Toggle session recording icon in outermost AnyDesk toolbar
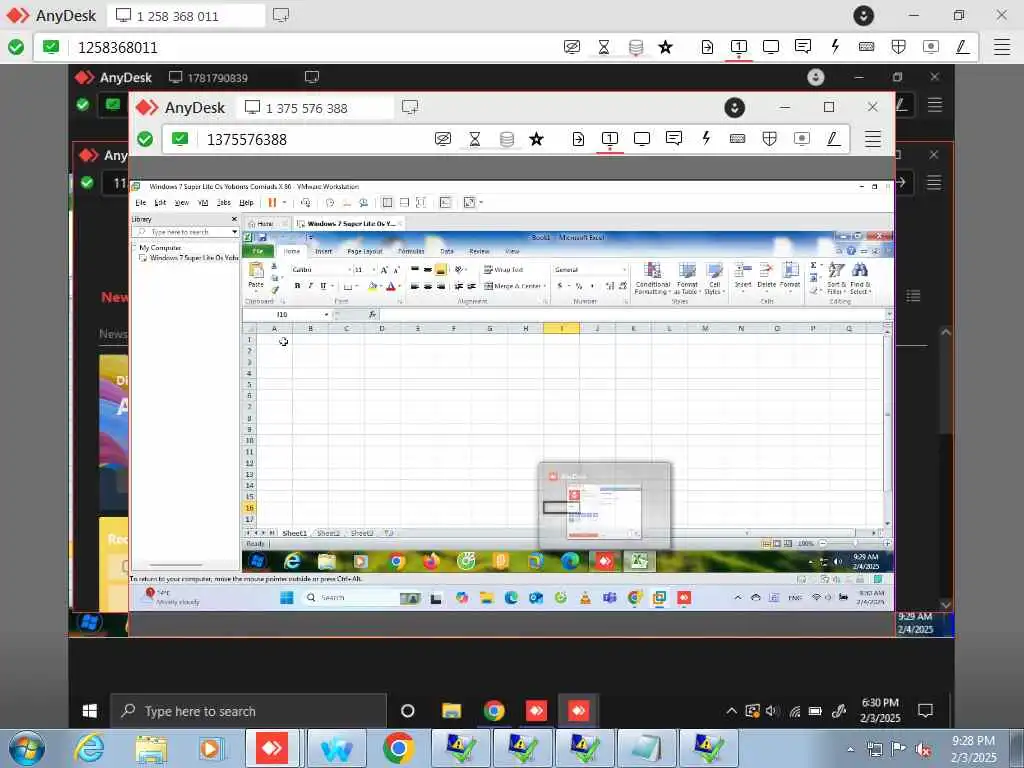 931,46
